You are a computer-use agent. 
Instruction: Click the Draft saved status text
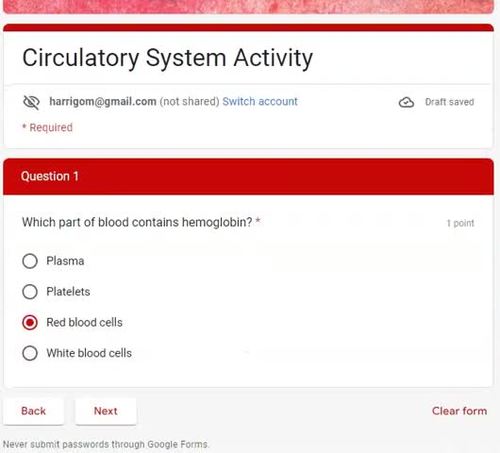[x=449, y=102]
